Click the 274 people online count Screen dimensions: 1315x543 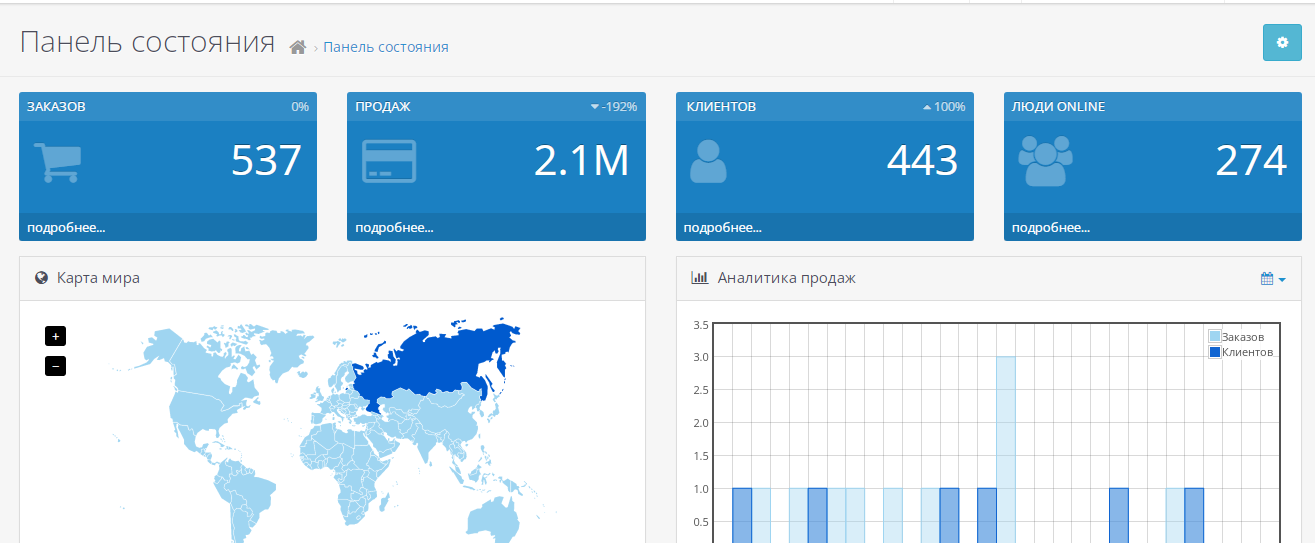click(1251, 161)
